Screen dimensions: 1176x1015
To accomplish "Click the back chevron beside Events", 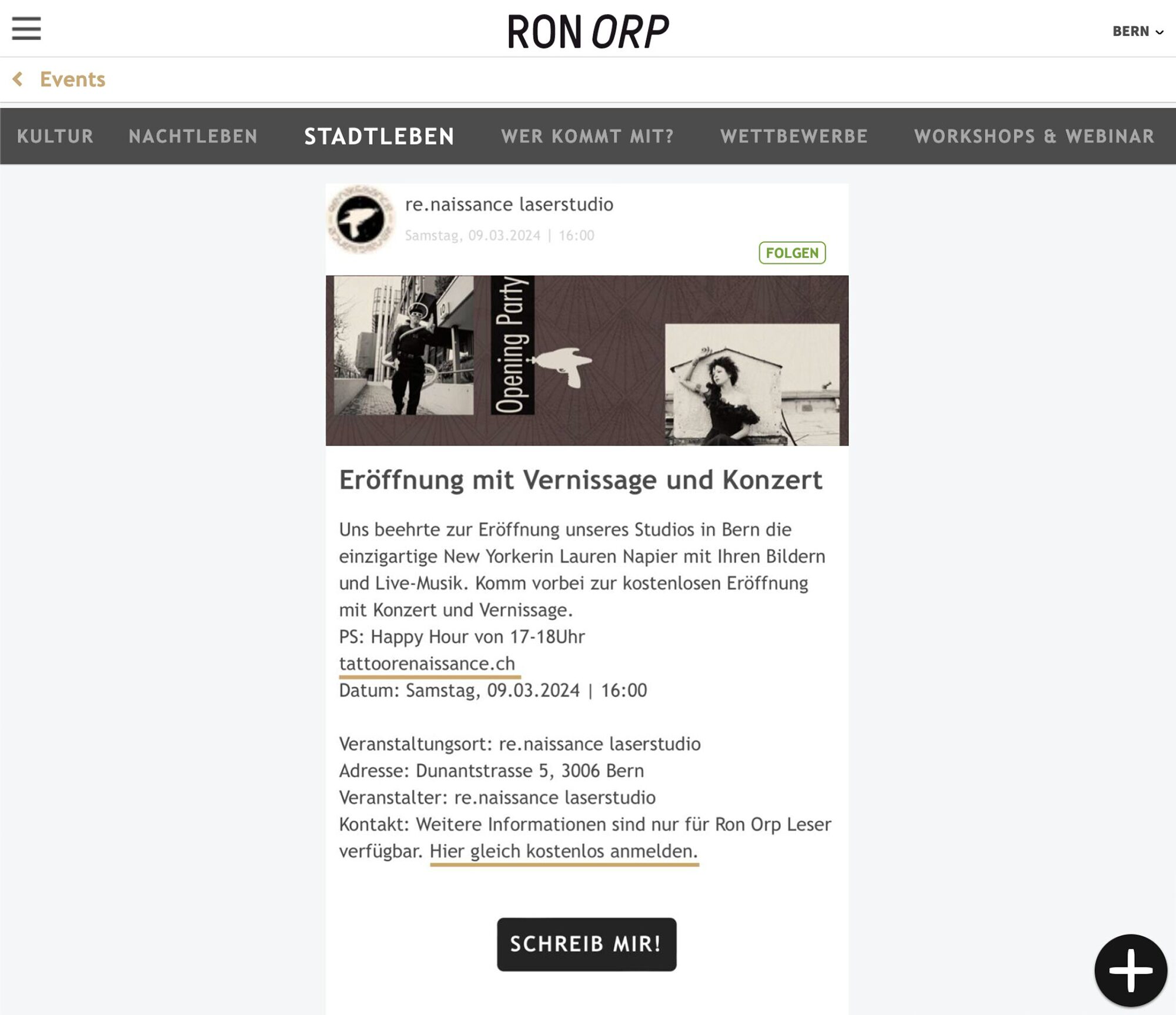I will 18,79.
